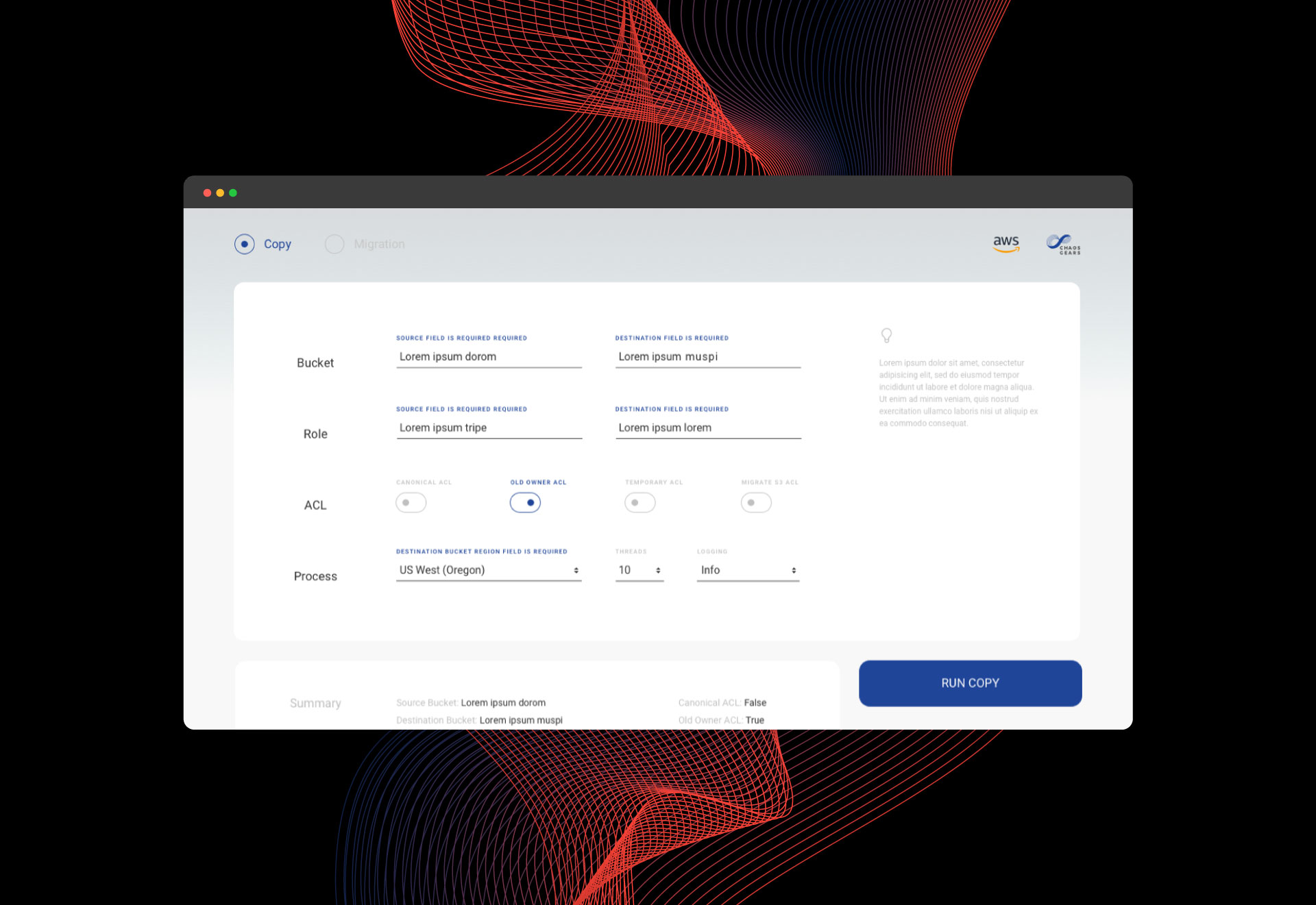This screenshot has height=905, width=1316.
Task: Click the source Bucket input field
Action: pos(488,356)
